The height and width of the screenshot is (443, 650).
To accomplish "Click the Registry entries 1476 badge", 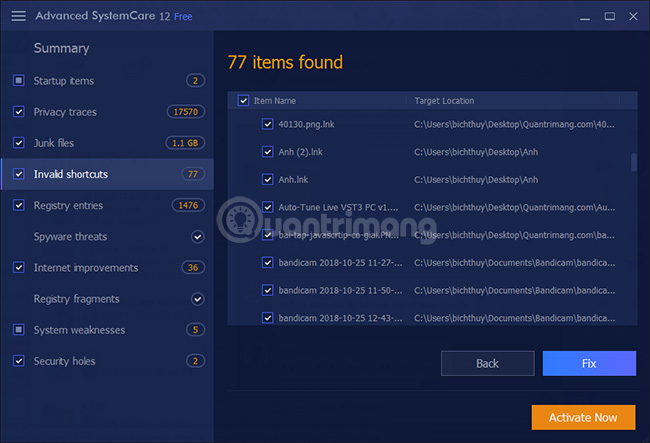I will [188, 205].
